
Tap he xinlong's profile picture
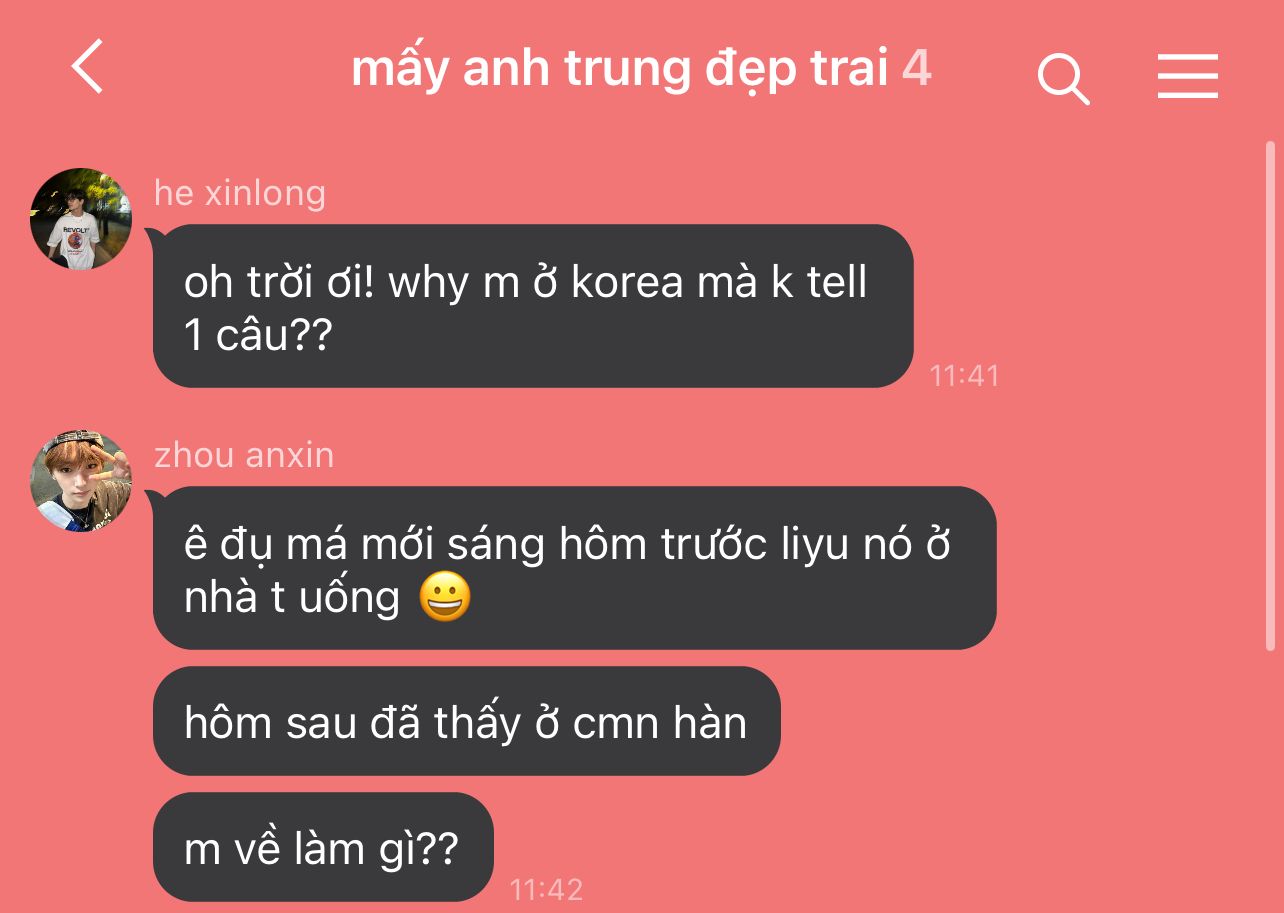[81, 218]
